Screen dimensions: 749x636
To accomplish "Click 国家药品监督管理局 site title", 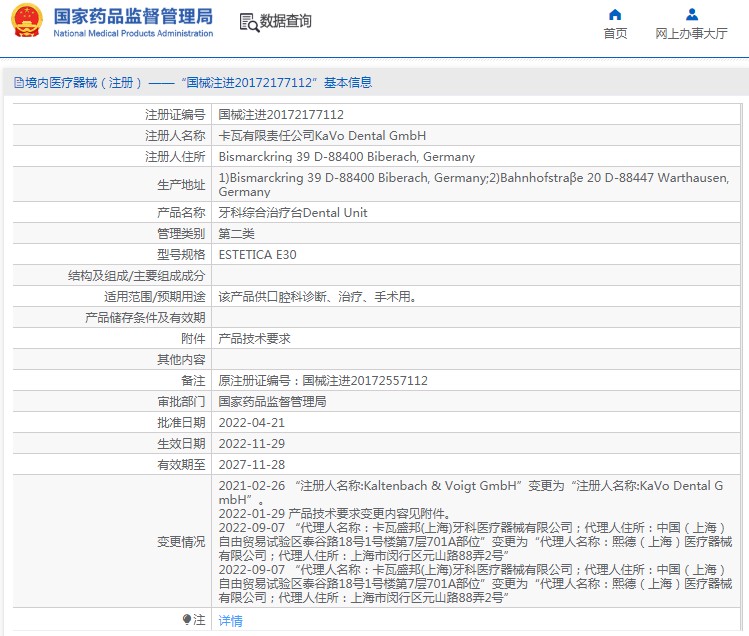I will (x=133, y=16).
